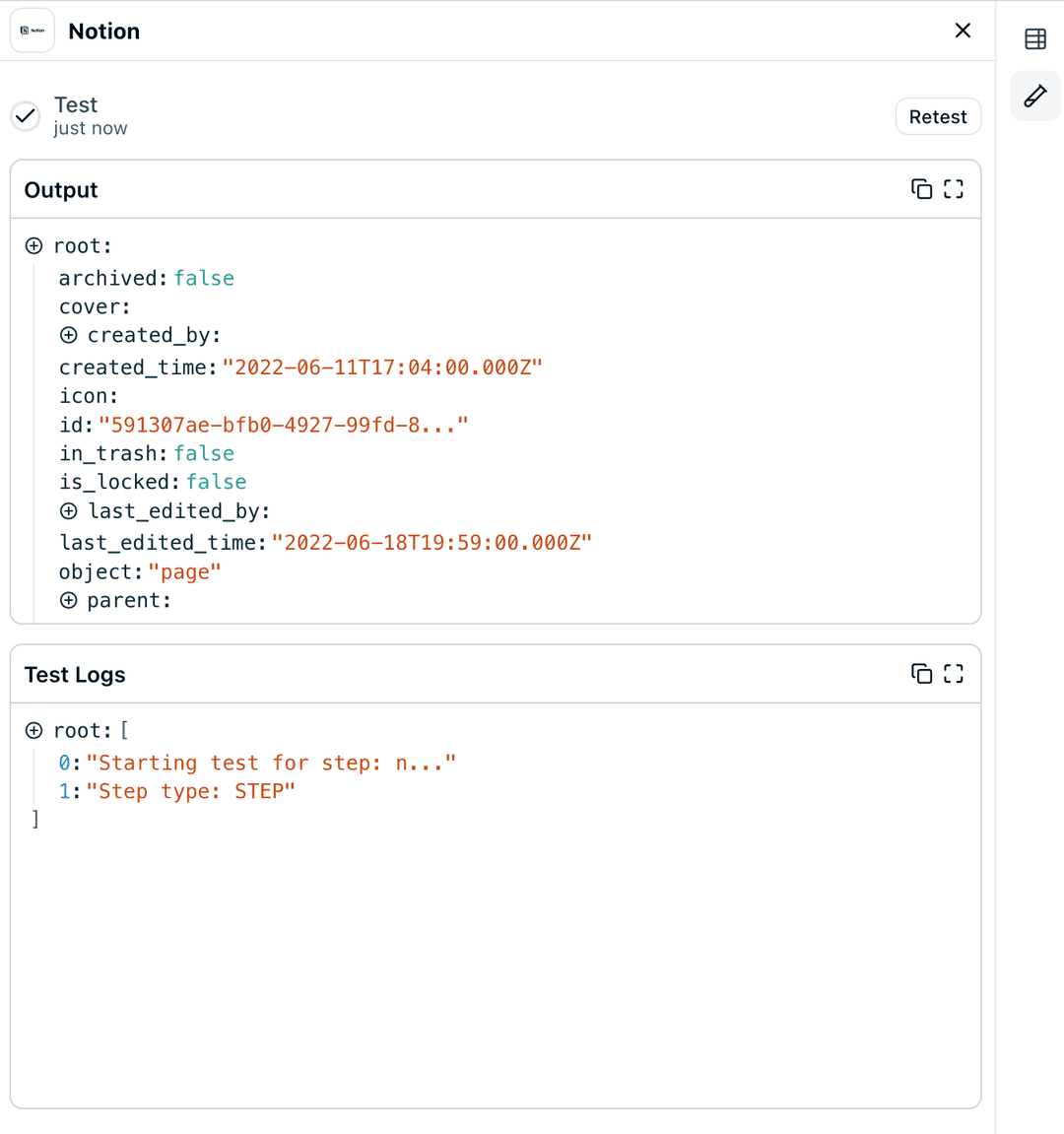Click the Test success checkmark
The height and width of the screenshot is (1134, 1064).
pos(25,115)
